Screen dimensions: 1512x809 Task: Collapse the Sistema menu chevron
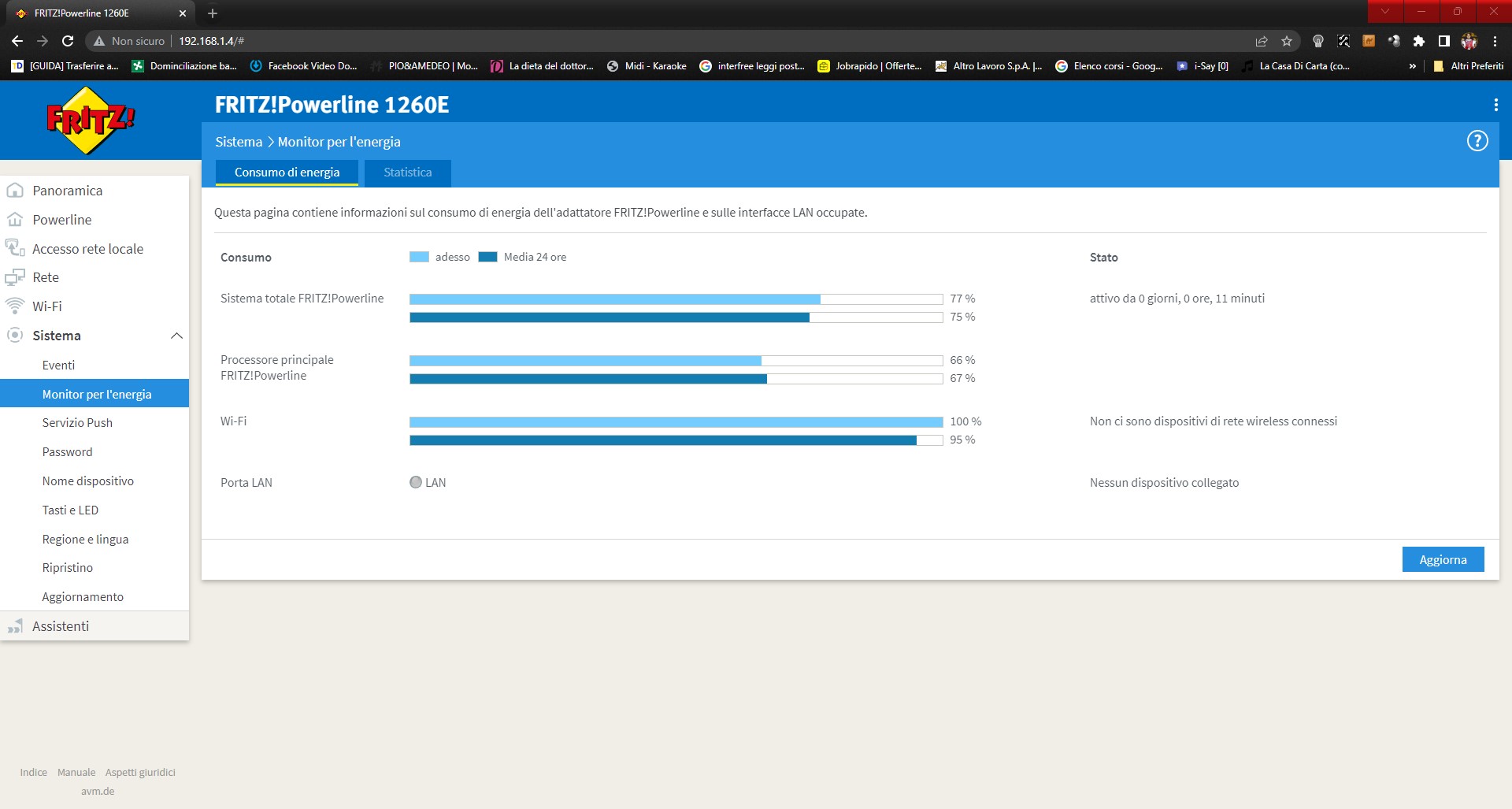click(176, 336)
